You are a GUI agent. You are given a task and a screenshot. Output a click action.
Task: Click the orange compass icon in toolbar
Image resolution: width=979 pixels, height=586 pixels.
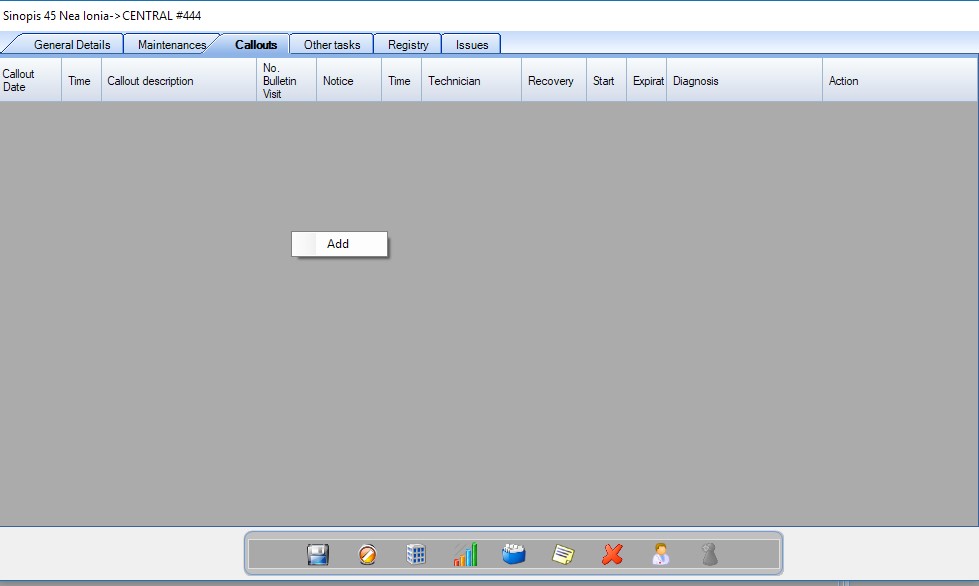(367, 554)
